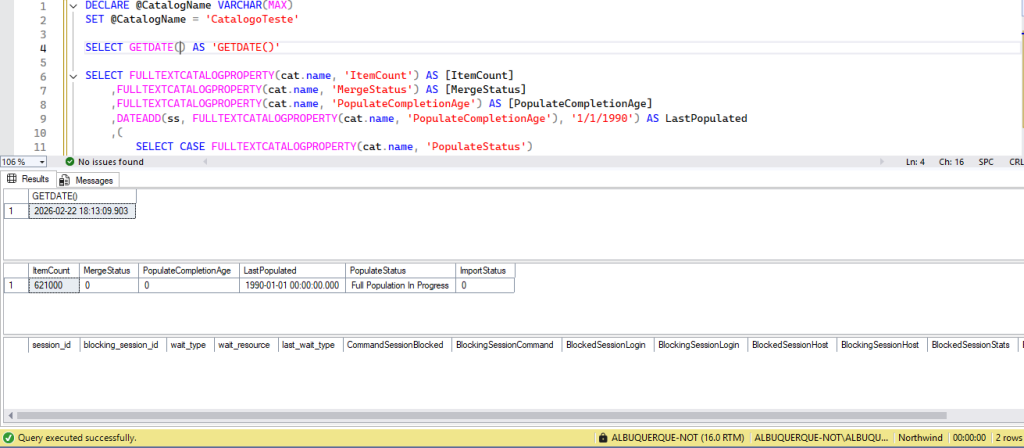Click the Northwind database in status bar
The width and height of the screenshot is (1024, 448).
(919, 438)
